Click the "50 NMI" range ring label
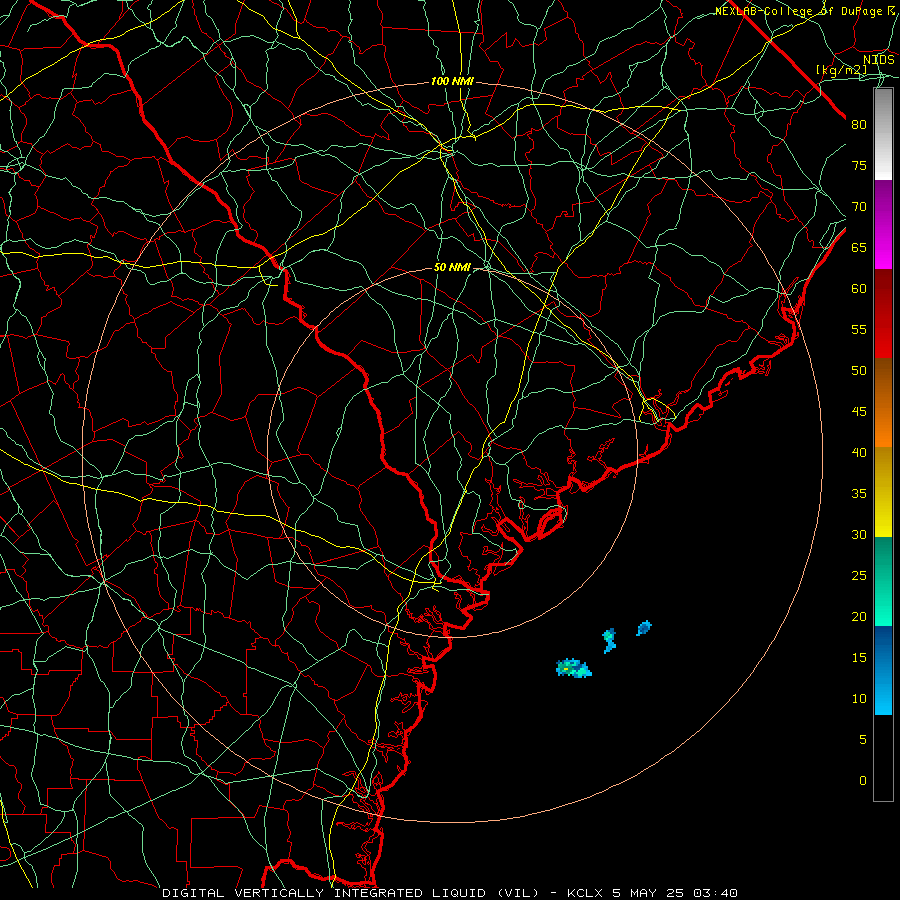900x900 pixels. tap(452, 267)
